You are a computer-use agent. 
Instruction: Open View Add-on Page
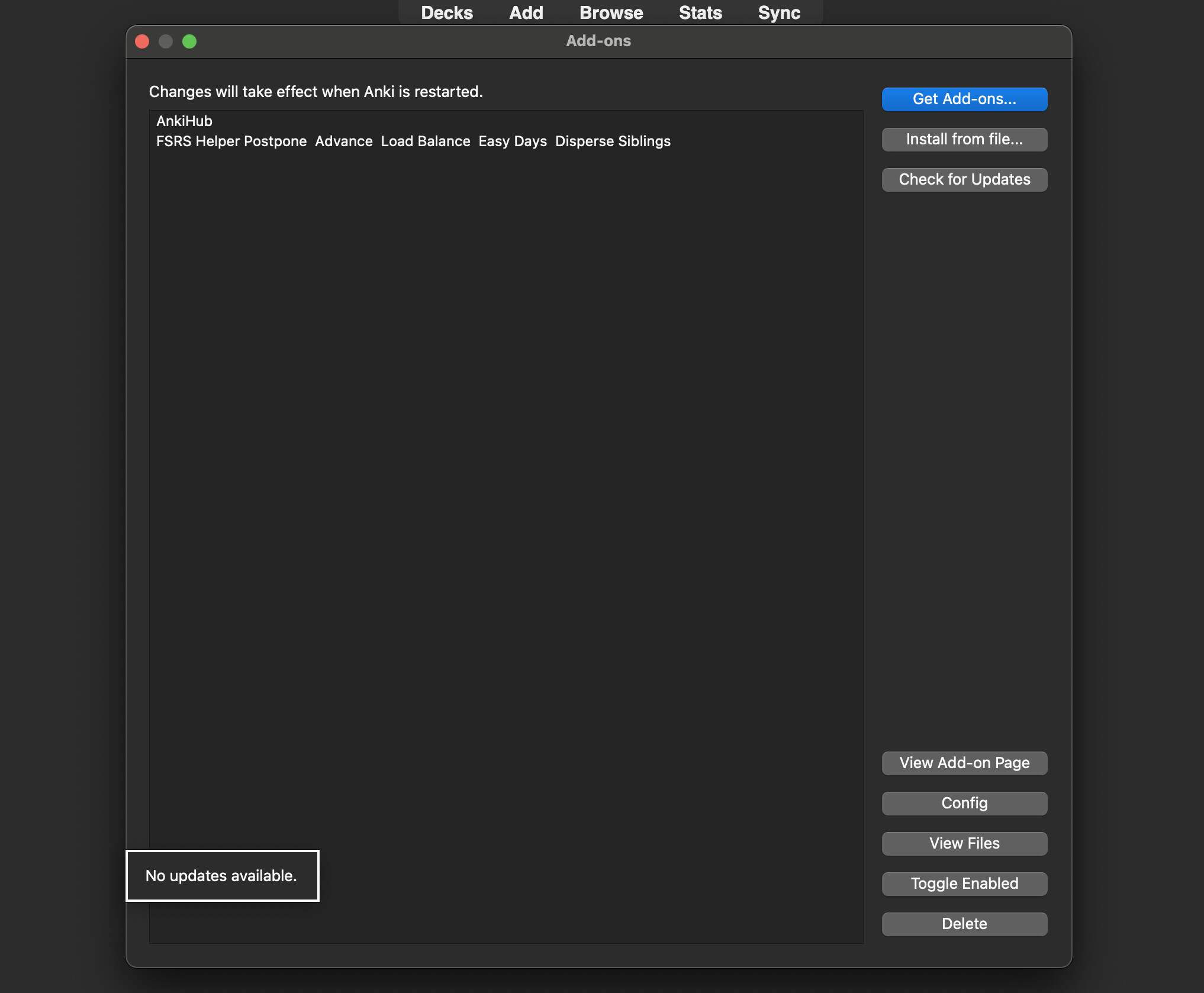click(x=964, y=763)
